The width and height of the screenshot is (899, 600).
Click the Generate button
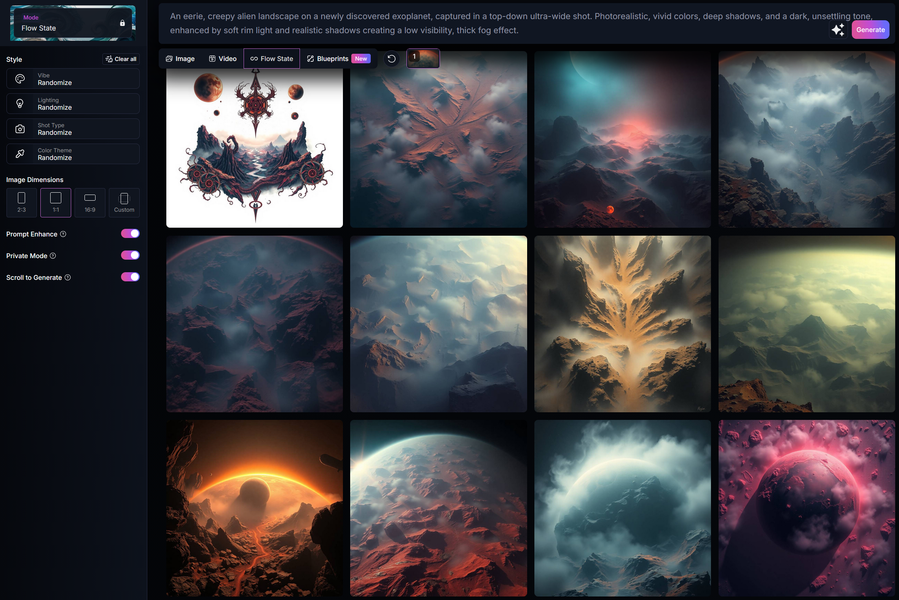click(x=870, y=30)
